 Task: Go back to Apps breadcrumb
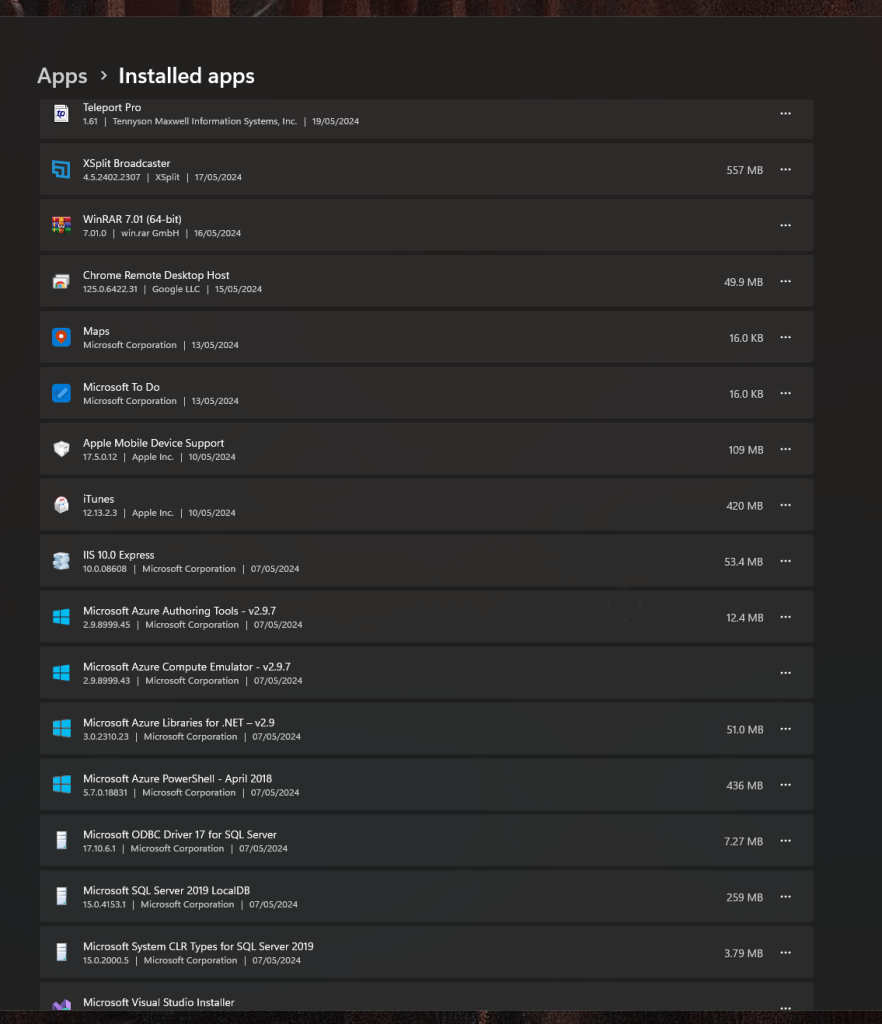pos(62,76)
